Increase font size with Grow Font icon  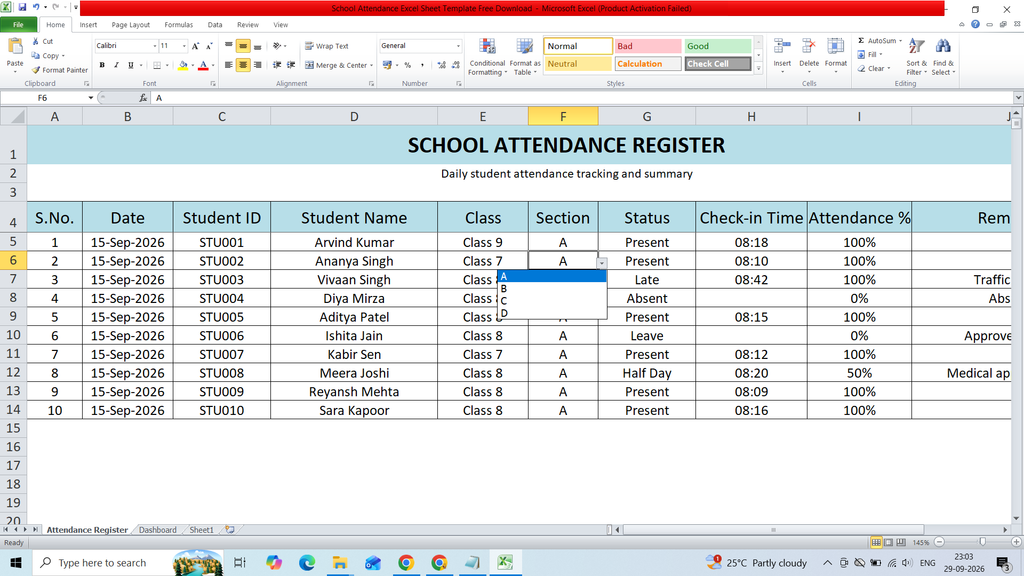[195, 46]
